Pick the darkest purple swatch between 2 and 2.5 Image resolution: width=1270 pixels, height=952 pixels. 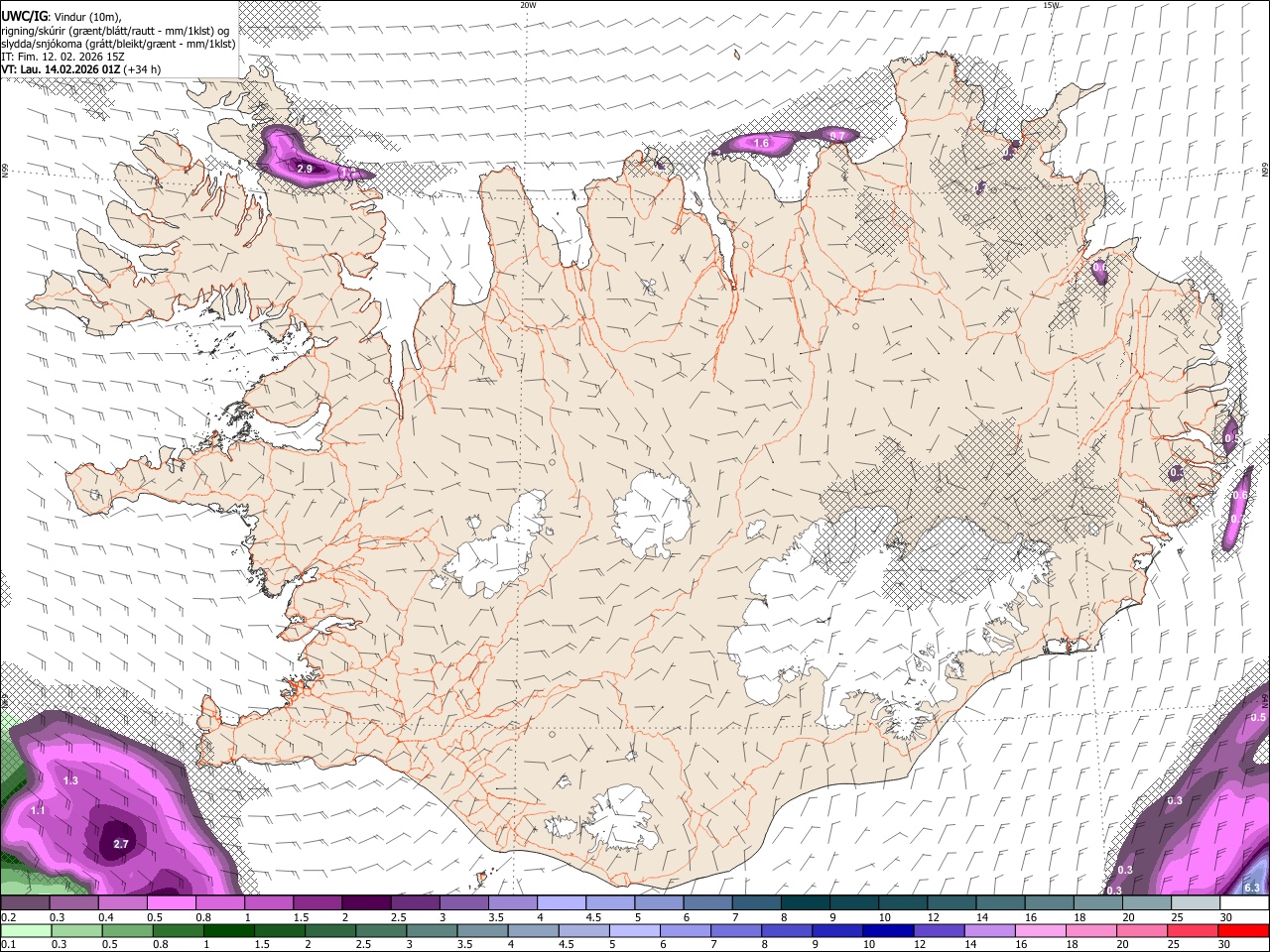click(x=365, y=902)
